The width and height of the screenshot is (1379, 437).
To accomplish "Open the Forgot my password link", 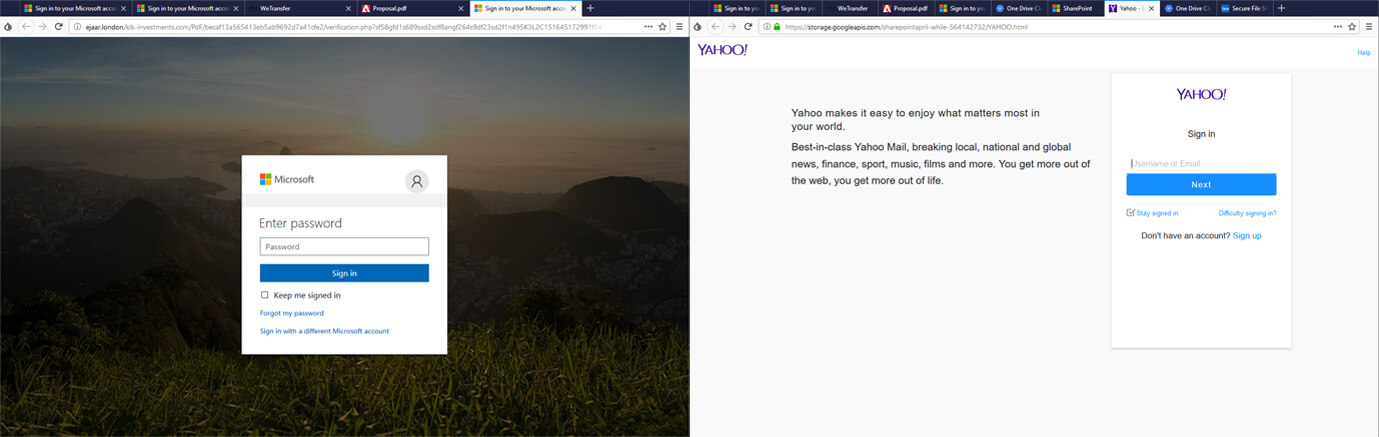I will (291, 313).
